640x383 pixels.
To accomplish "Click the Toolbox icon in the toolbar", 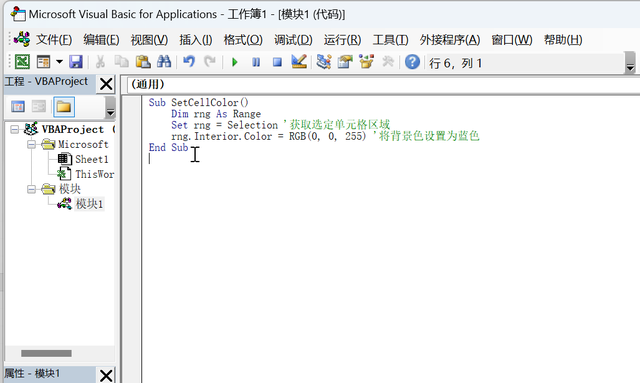I will [x=388, y=62].
